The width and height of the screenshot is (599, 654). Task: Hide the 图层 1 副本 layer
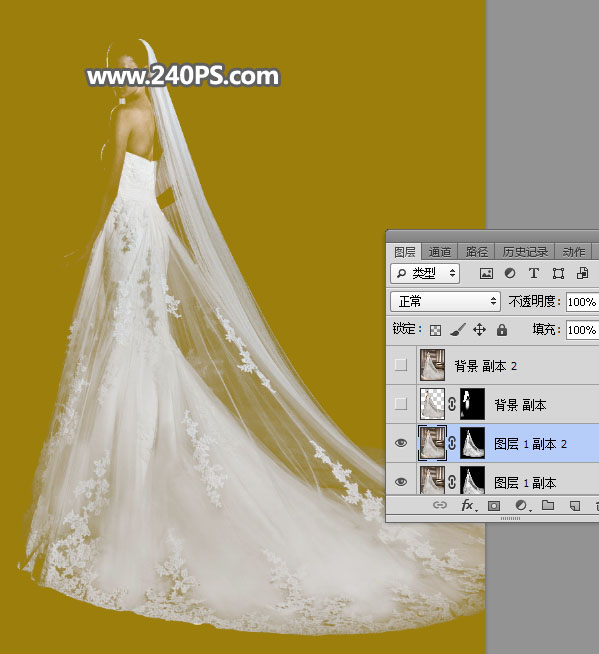point(401,482)
